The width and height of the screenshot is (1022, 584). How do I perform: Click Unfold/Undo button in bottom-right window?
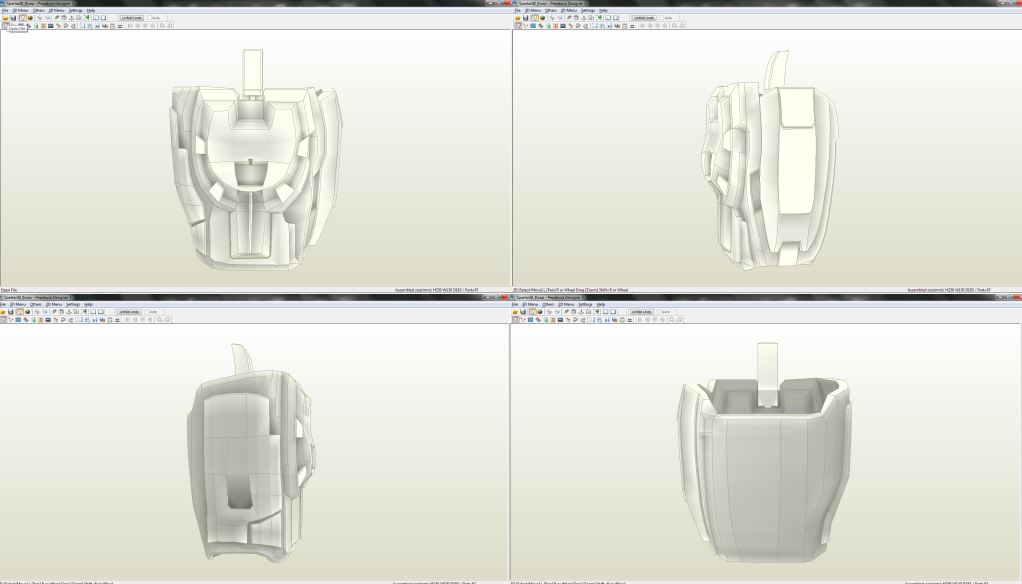(x=641, y=312)
